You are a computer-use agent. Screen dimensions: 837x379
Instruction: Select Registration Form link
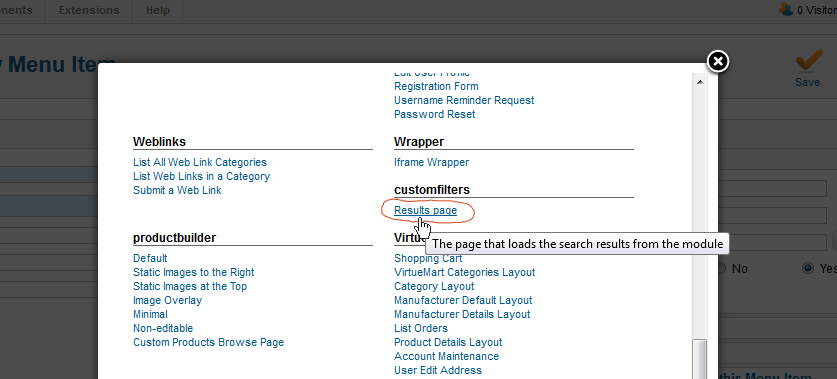[436, 86]
